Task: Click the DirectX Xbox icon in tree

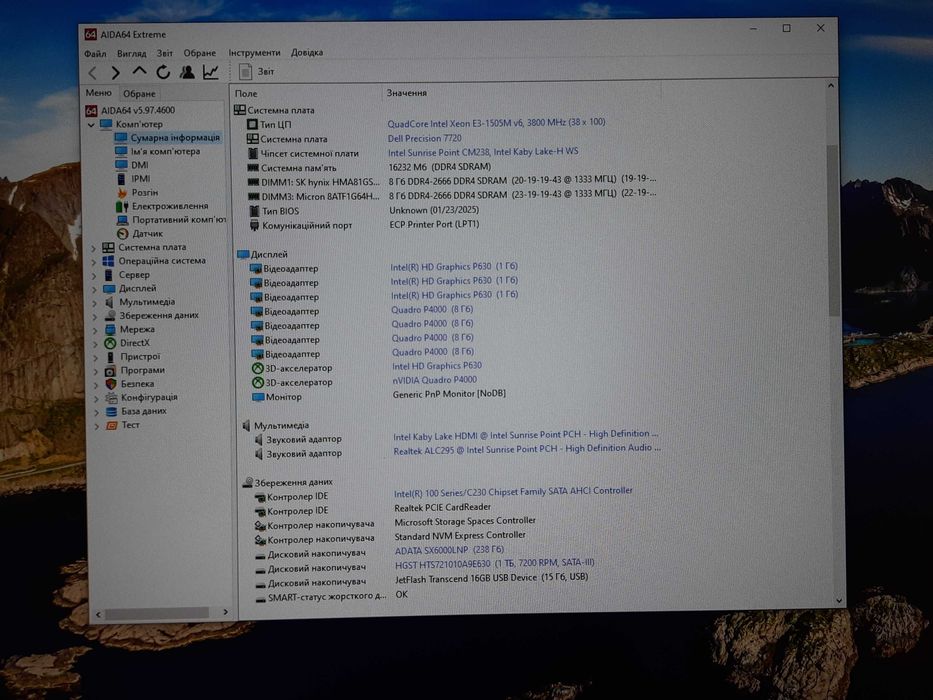Action: click(110, 343)
